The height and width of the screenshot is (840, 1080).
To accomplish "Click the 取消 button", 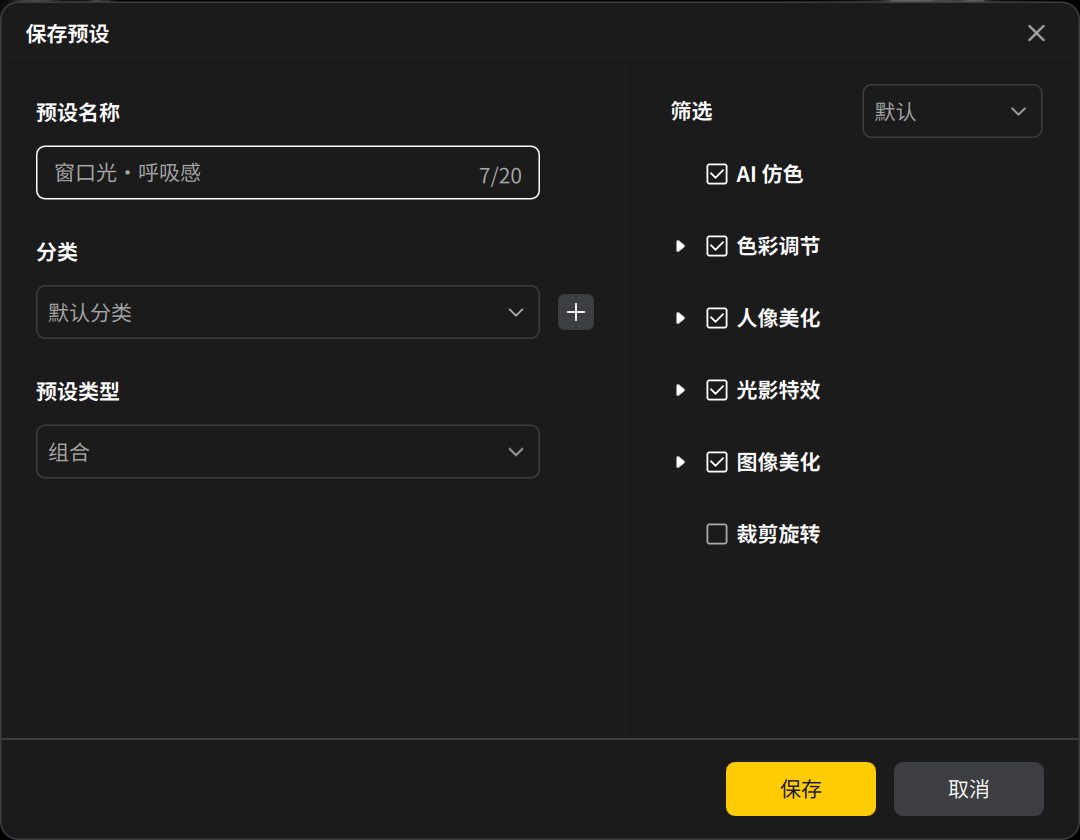I will pyautogui.click(x=968, y=789).
